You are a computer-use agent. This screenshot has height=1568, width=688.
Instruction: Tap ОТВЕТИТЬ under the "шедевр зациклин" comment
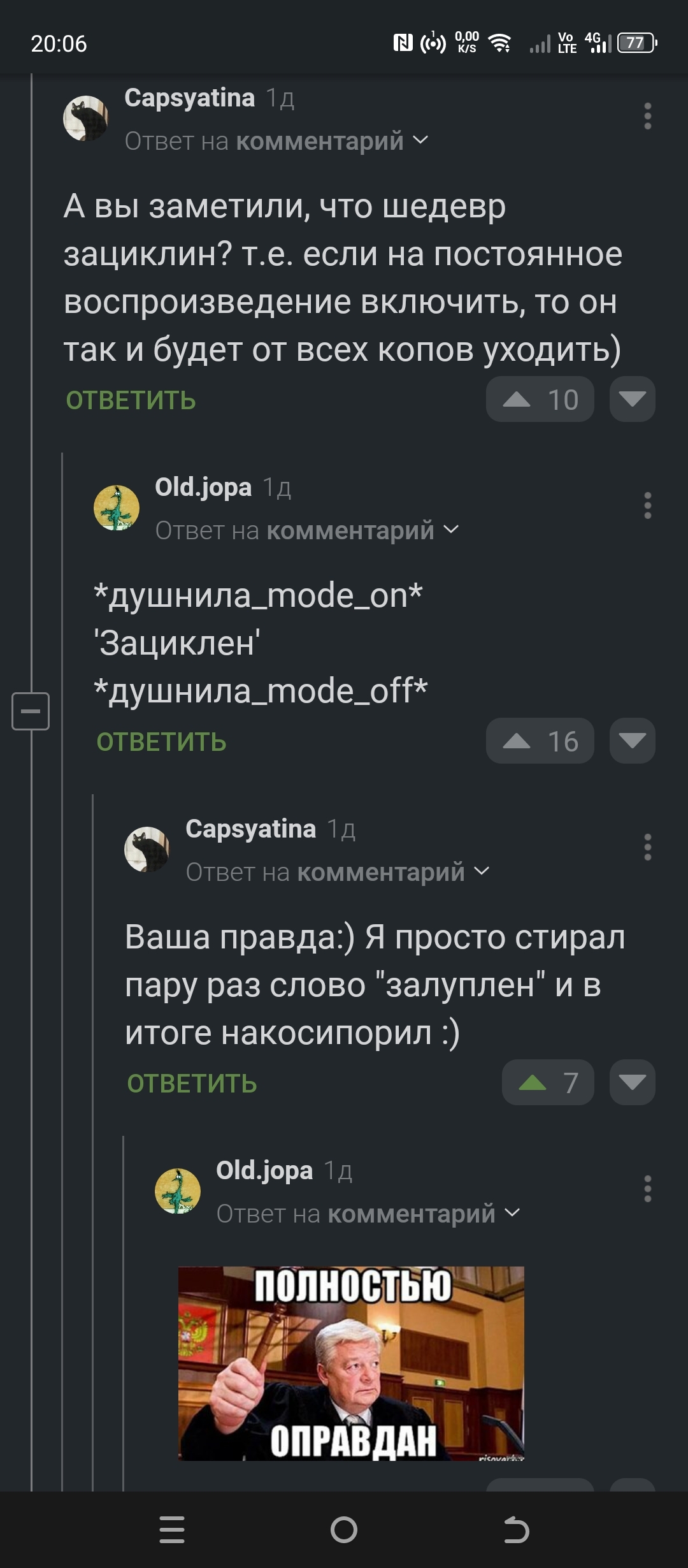point(131,400)
